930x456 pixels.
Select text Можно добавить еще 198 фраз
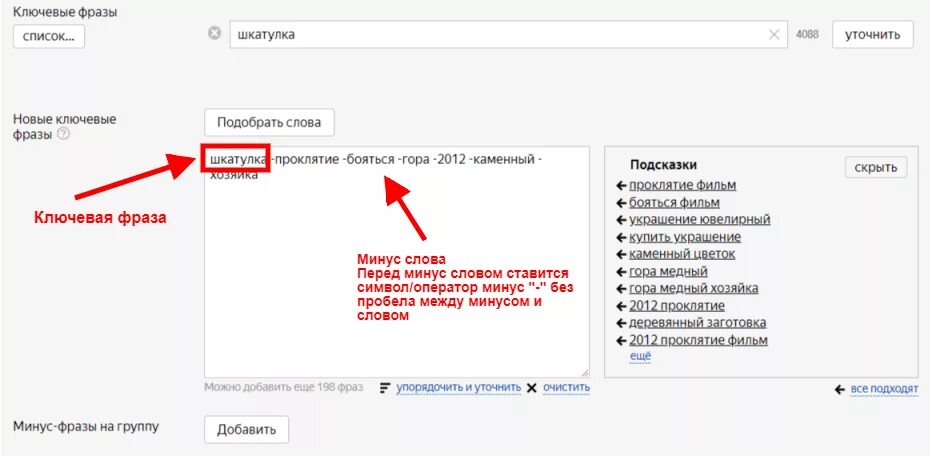(x=283, y=387)
